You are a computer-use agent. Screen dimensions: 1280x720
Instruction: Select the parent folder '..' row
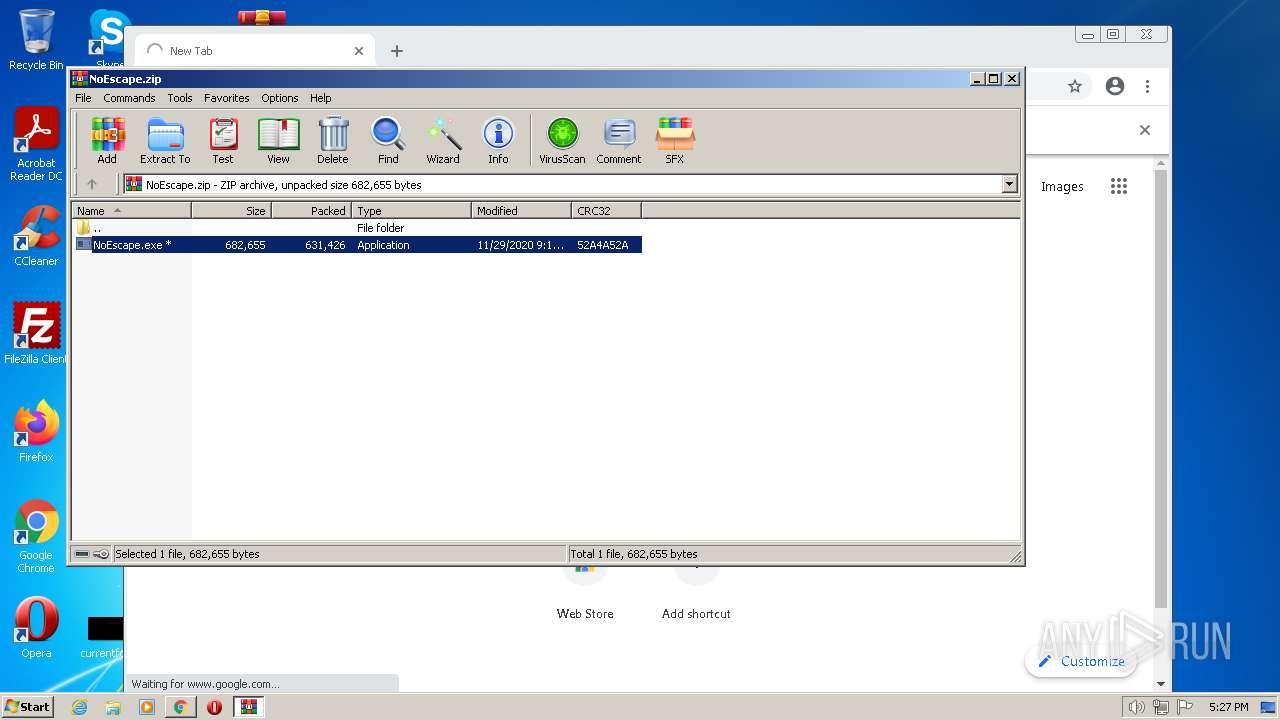tap(358, 228)
